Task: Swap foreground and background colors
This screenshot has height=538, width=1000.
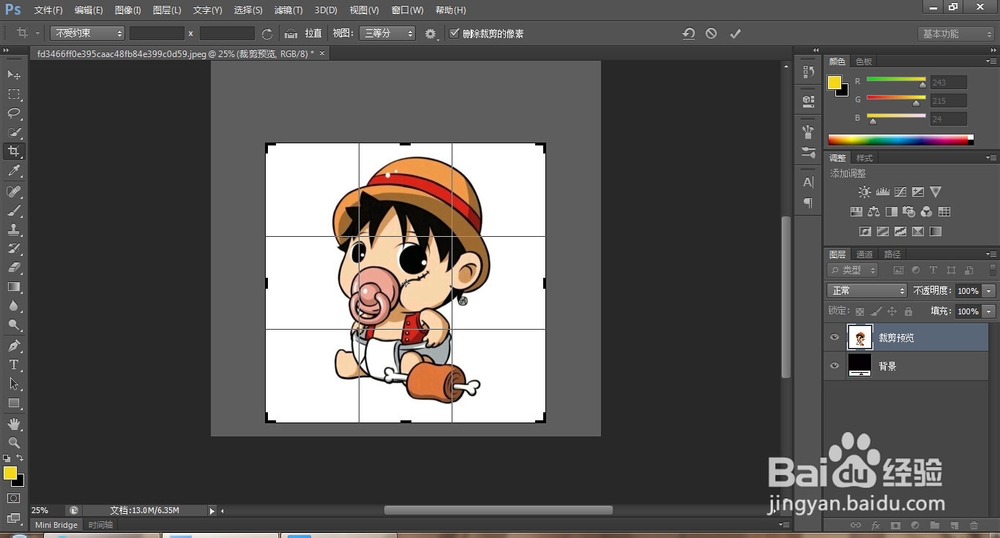Action: tap(20, 458)
